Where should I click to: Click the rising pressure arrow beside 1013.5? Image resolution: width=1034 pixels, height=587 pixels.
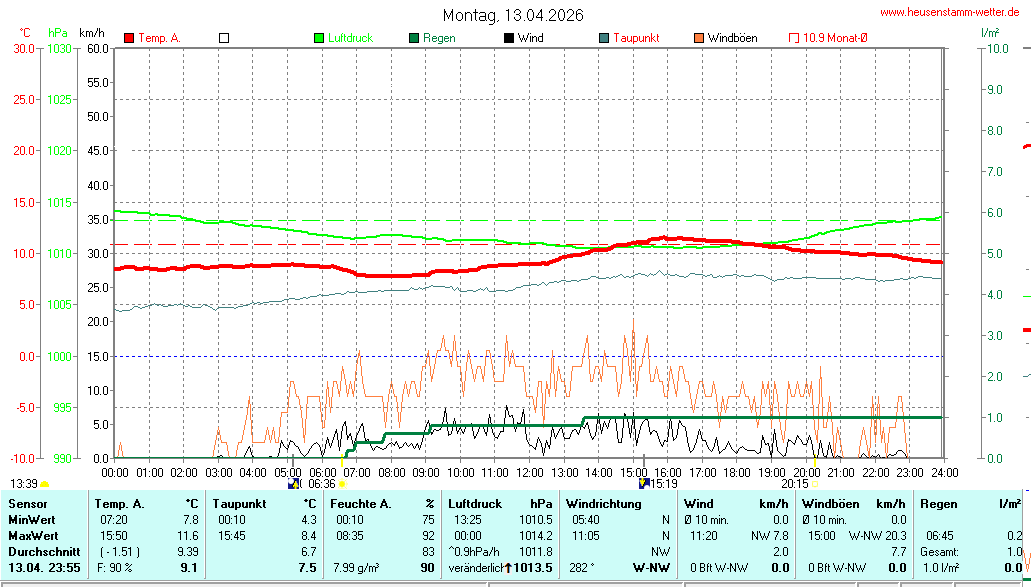(508, 568)
